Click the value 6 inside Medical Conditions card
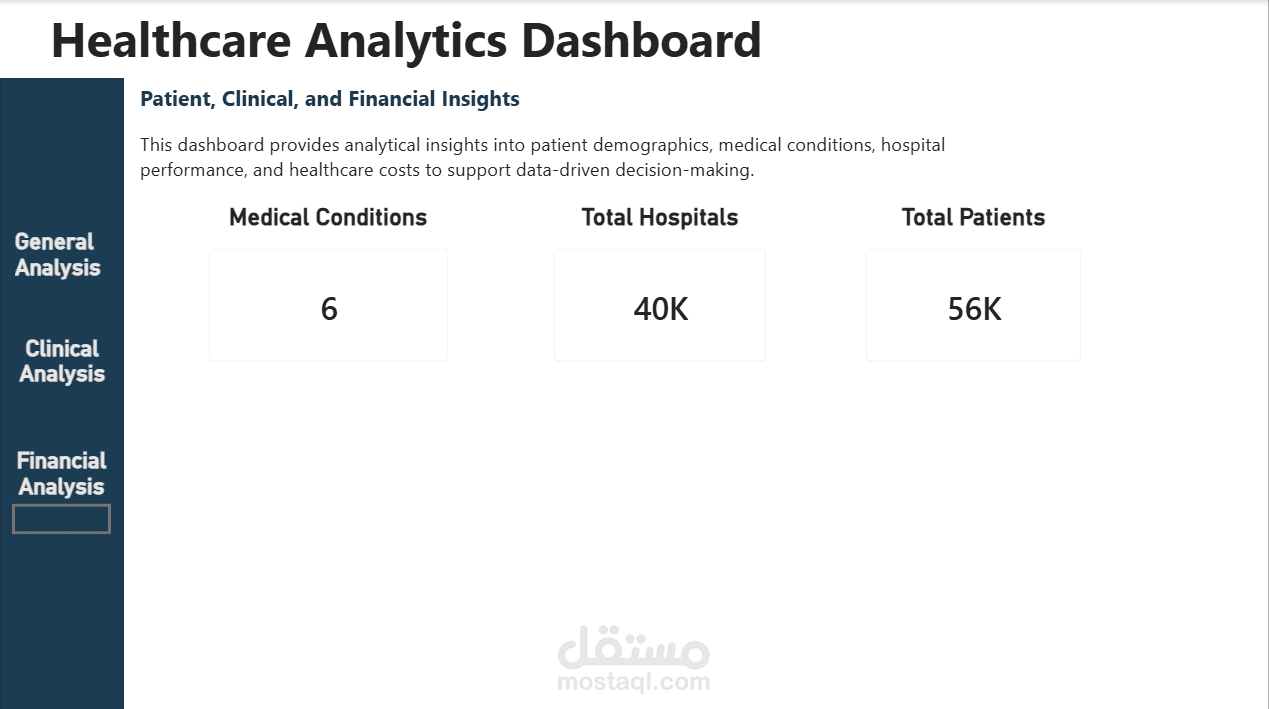Viewport: 1269px width, 709px height. click(328, 309)
